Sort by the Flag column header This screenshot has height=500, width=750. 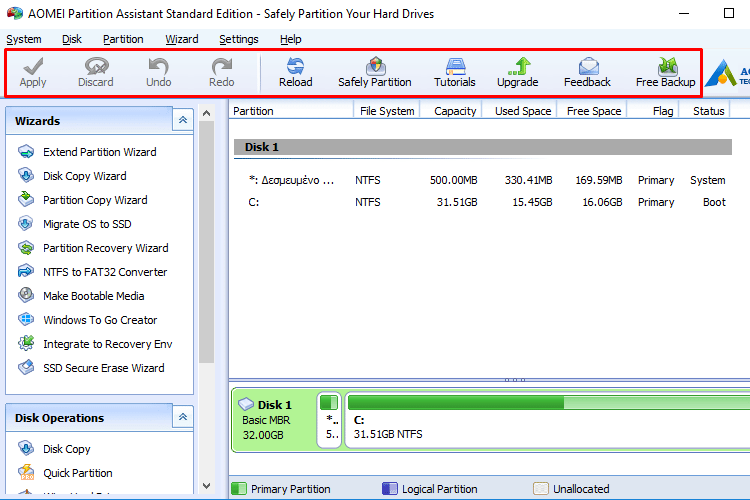[653, 111]
